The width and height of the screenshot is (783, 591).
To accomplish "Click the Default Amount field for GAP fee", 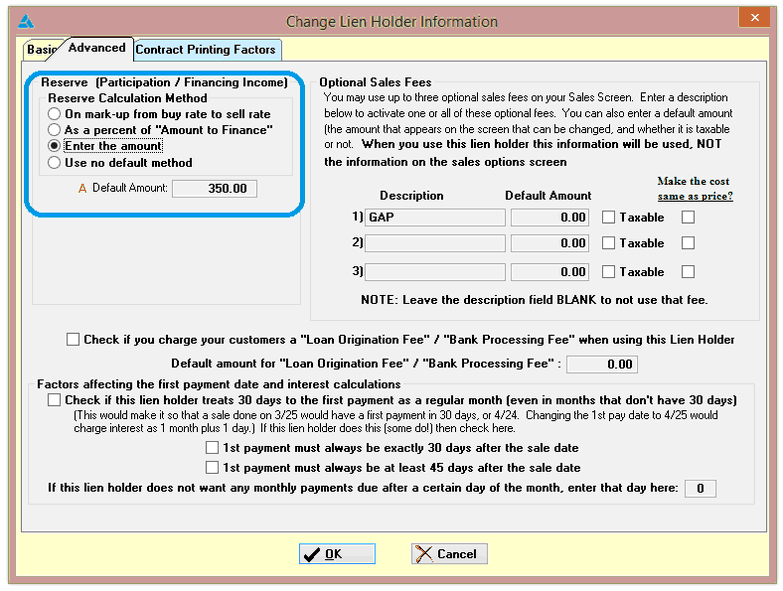I will [550, 217].
